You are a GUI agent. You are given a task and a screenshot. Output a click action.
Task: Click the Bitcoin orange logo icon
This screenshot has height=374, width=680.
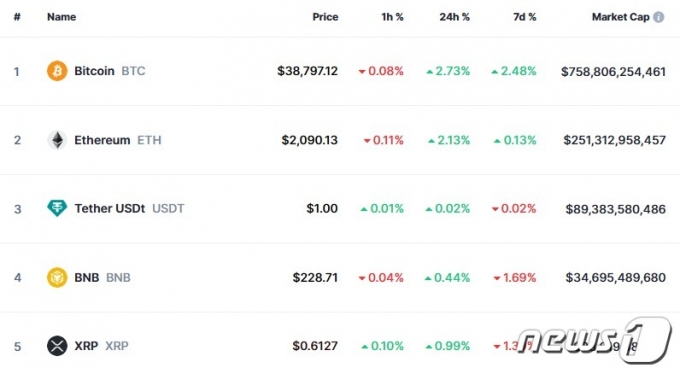tap(57, 71)
